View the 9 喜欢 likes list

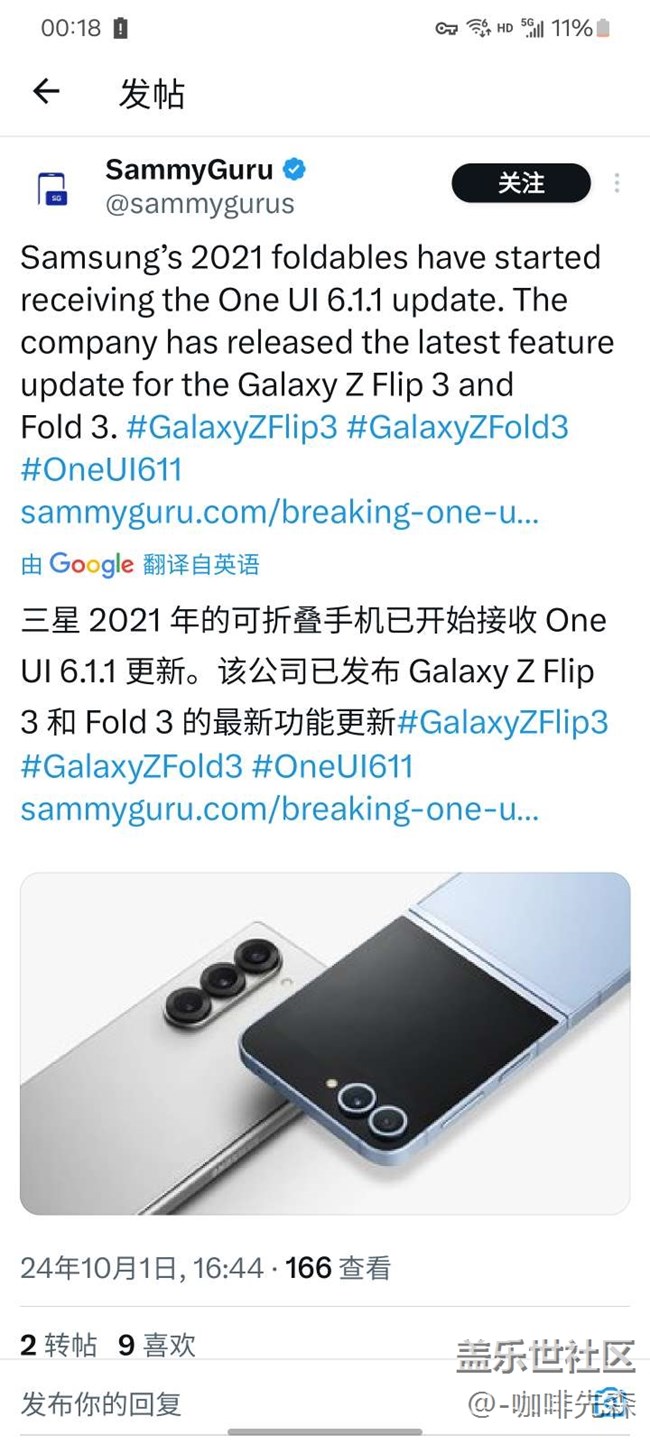(157, 1345)
